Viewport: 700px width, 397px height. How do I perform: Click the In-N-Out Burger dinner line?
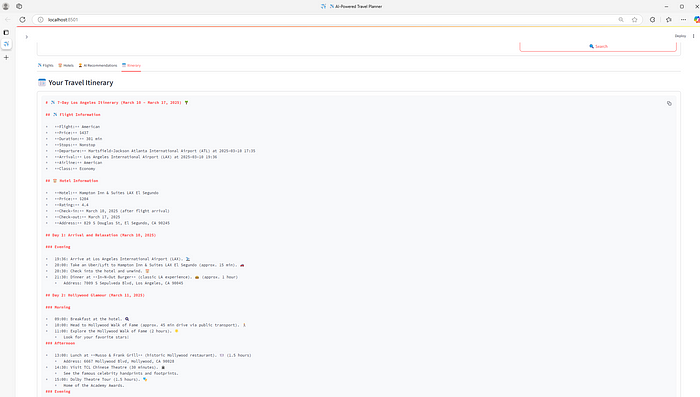tap(146, 277)
